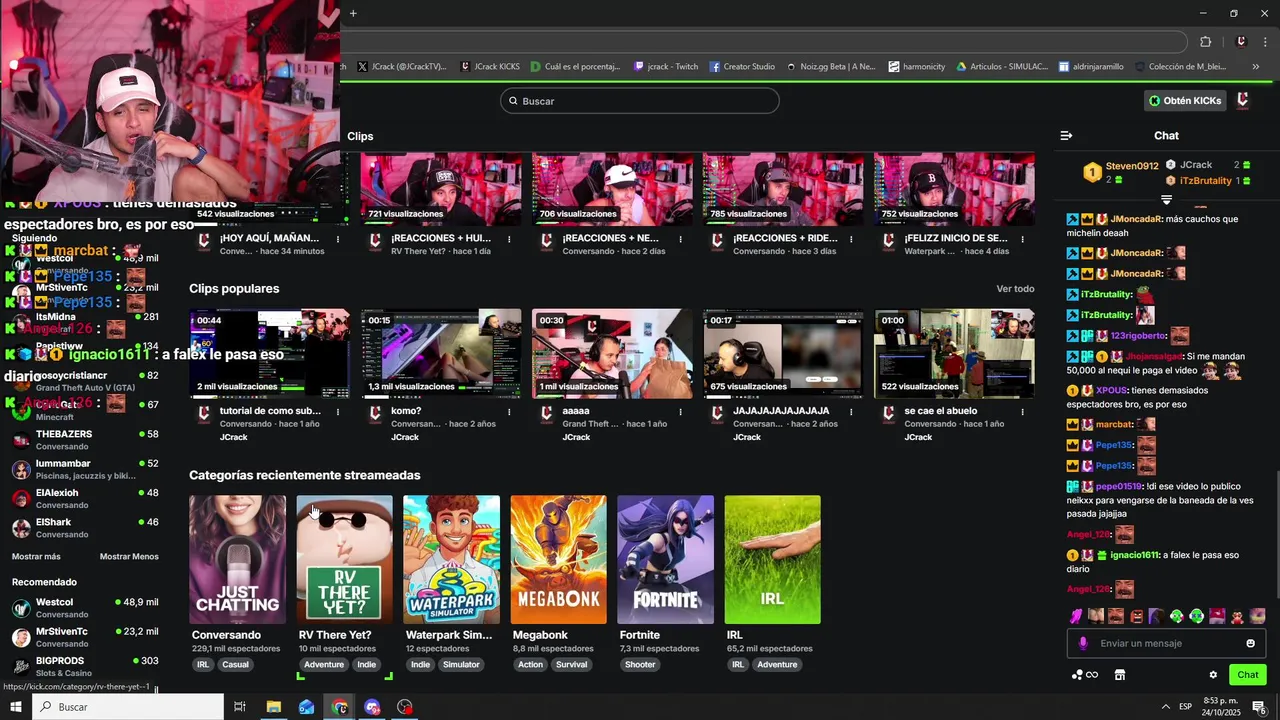Click Ver todo next to Clips populares
Screen dimensions: 1280x720
click(1015, 289)
